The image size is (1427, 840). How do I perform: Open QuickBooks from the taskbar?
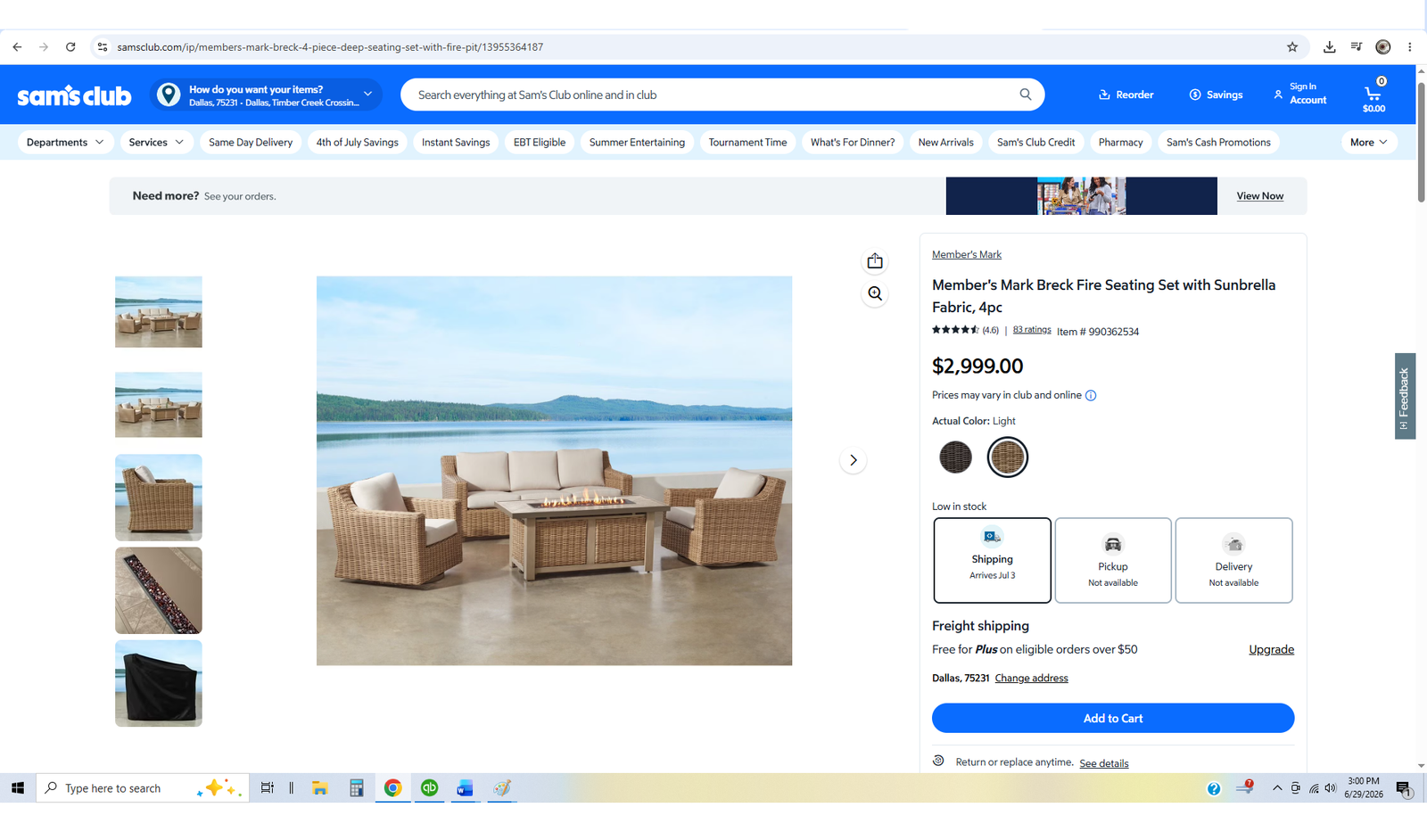430,788
